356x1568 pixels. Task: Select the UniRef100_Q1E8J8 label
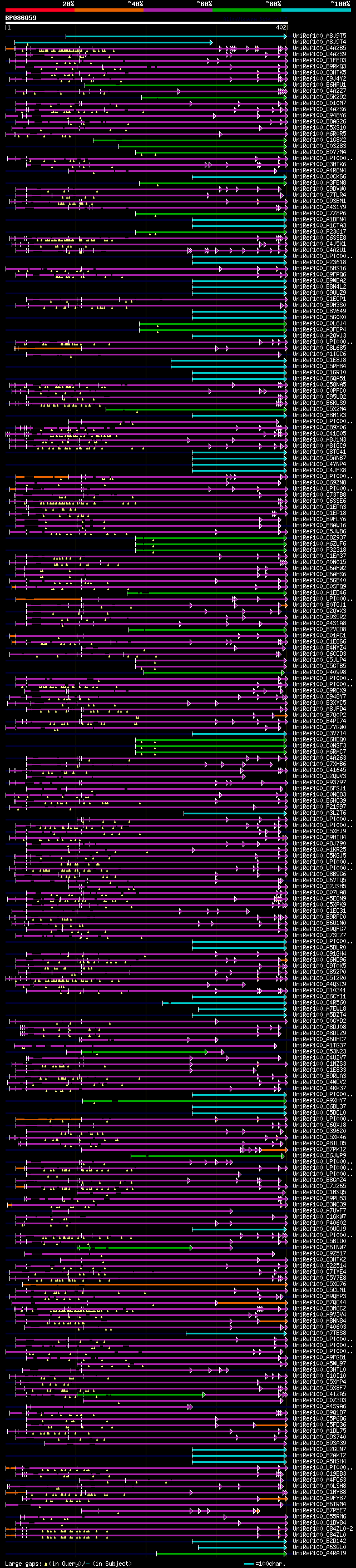pos(319,360)
